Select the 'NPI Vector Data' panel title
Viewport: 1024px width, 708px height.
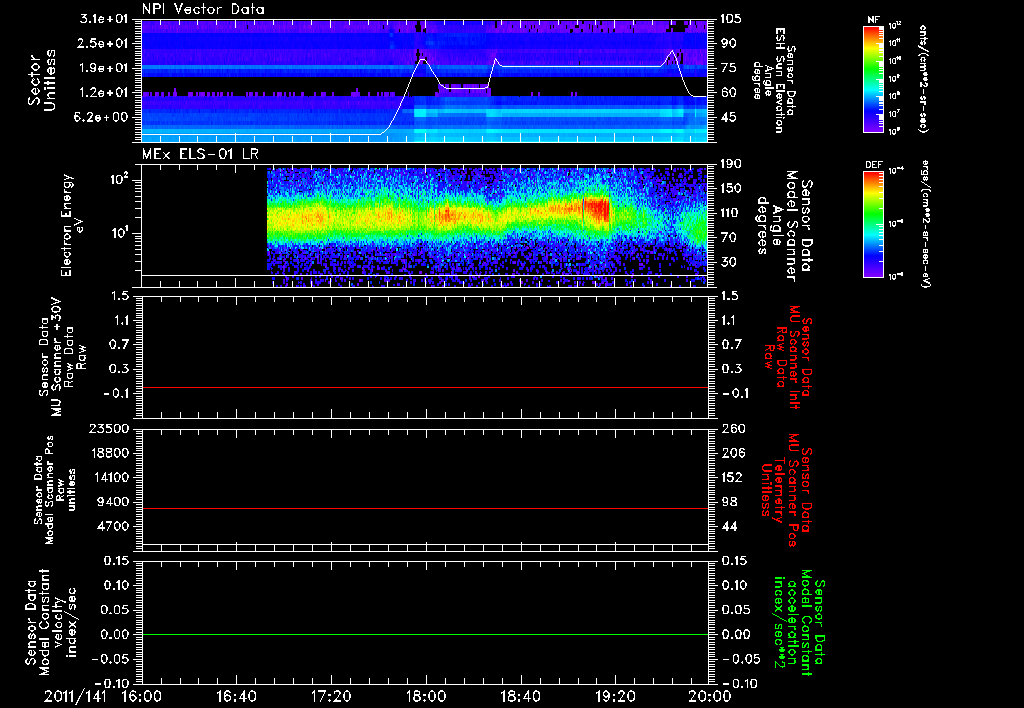coord(203,9)
